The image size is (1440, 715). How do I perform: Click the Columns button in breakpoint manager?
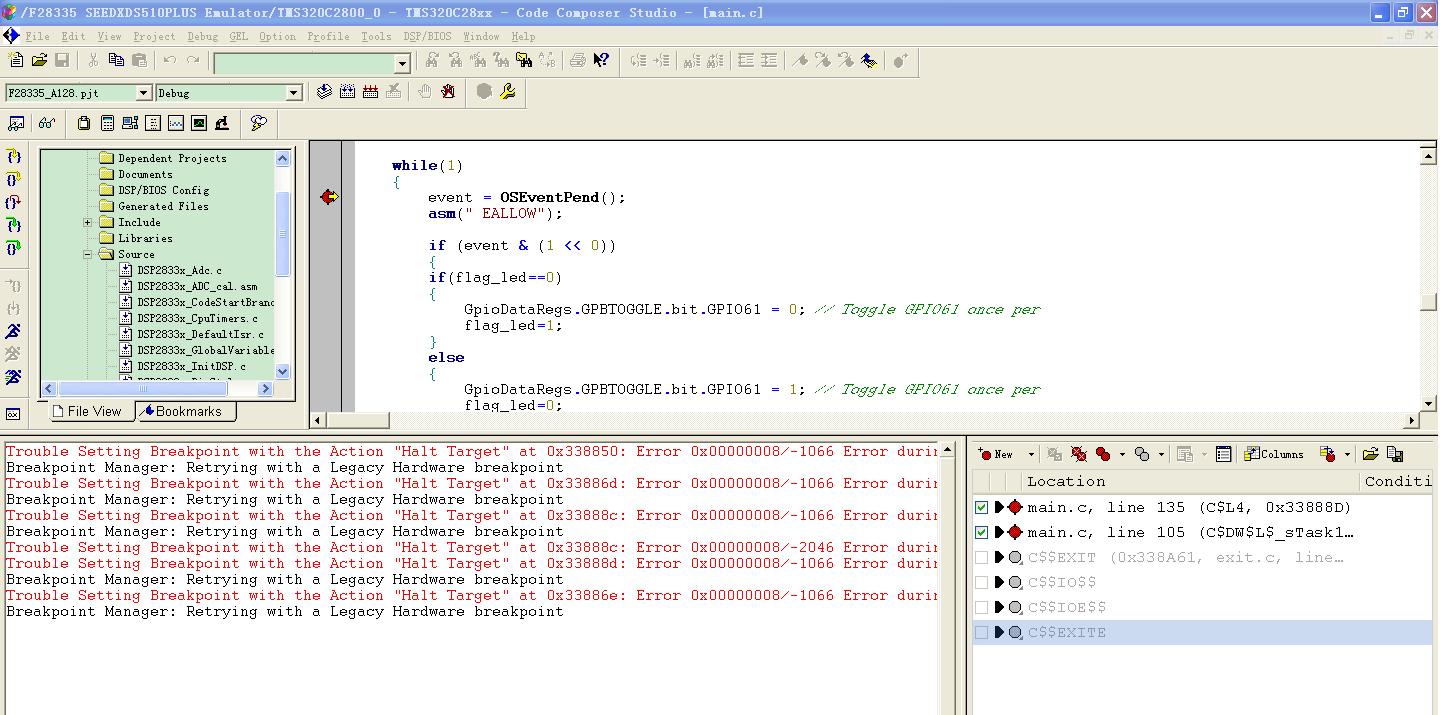pyautogui.click(x=1273, y=454)
